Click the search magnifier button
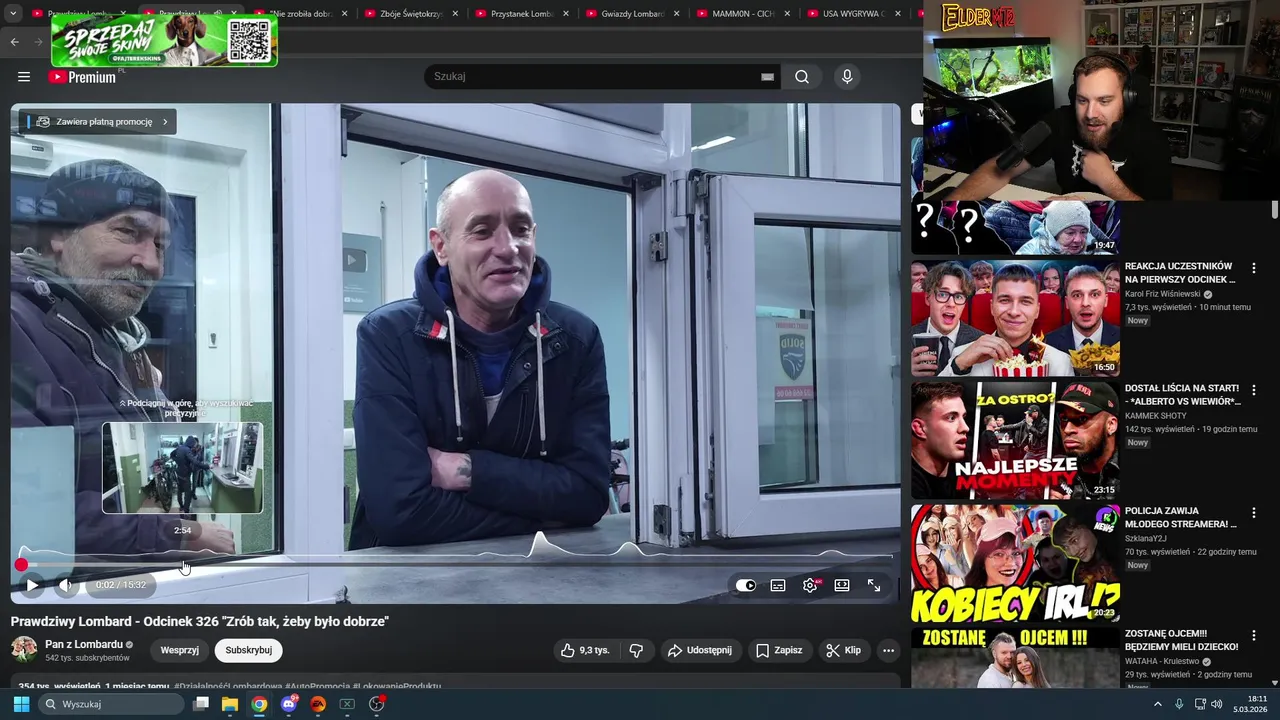Viewport: 1280px width, 720px height. (802, 77)
